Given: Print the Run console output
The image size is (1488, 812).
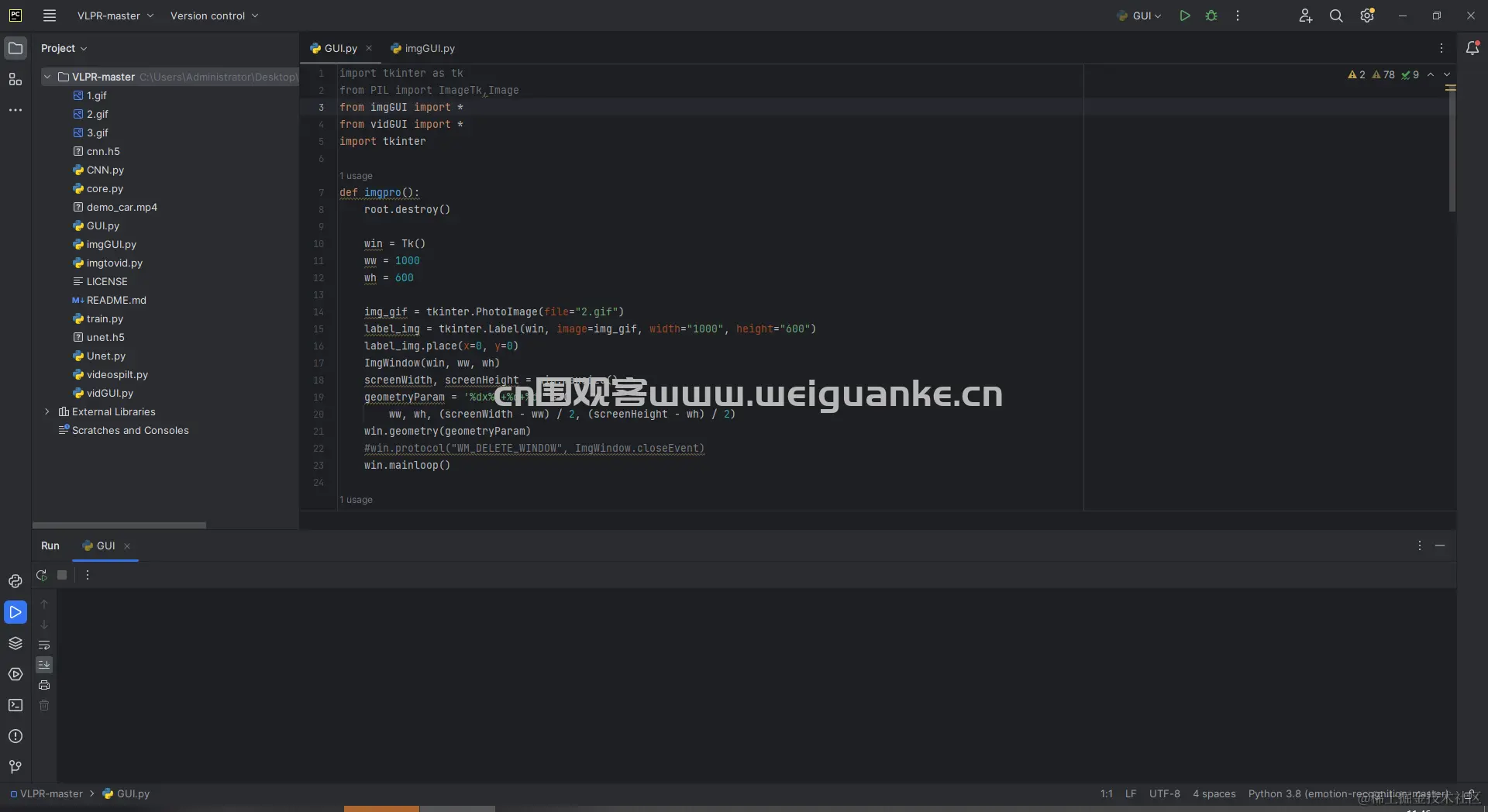Looking at the screenshot, I should [x=44, y=685].
